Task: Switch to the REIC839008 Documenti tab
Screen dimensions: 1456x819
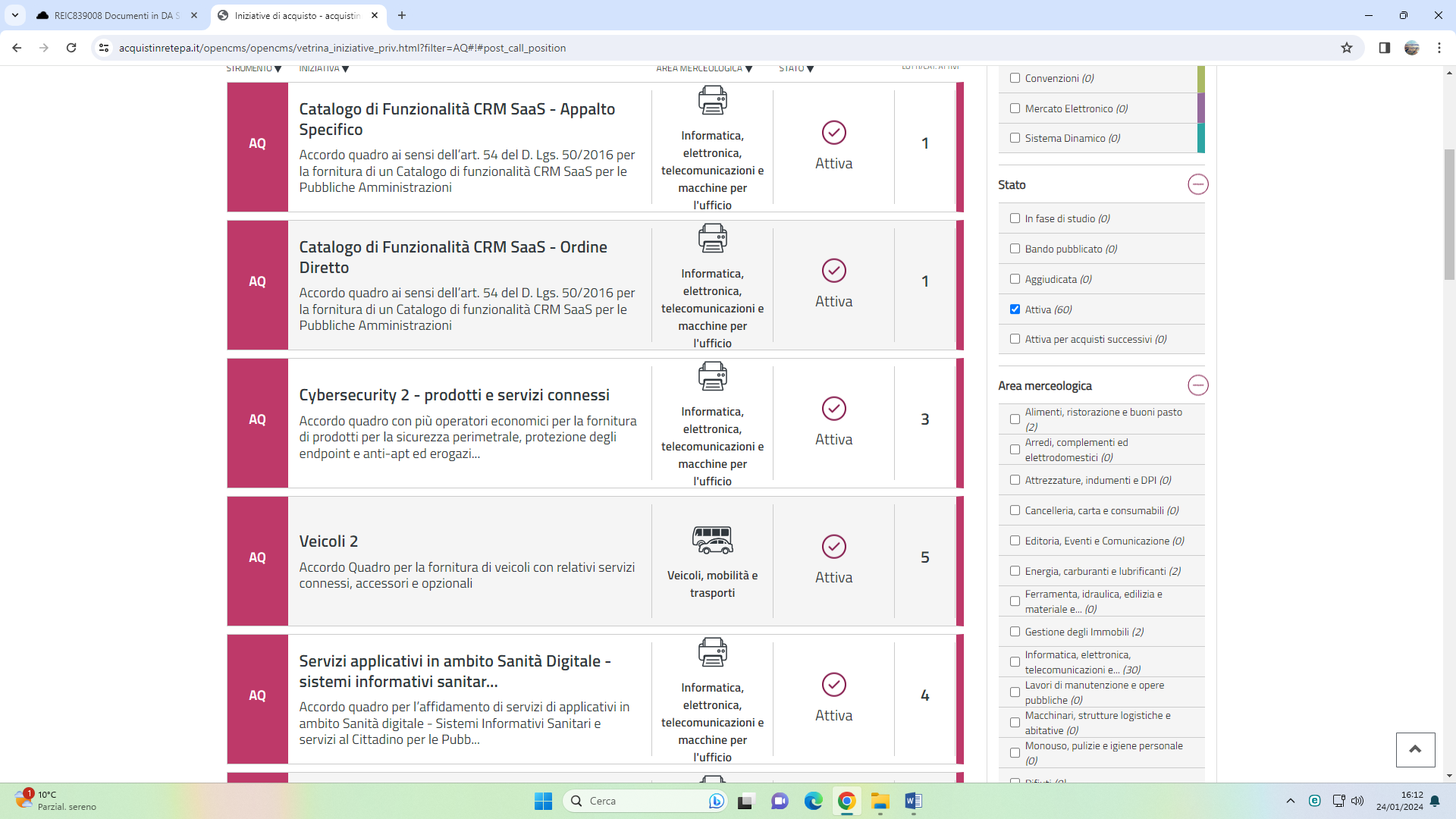Action: point(117,15)
